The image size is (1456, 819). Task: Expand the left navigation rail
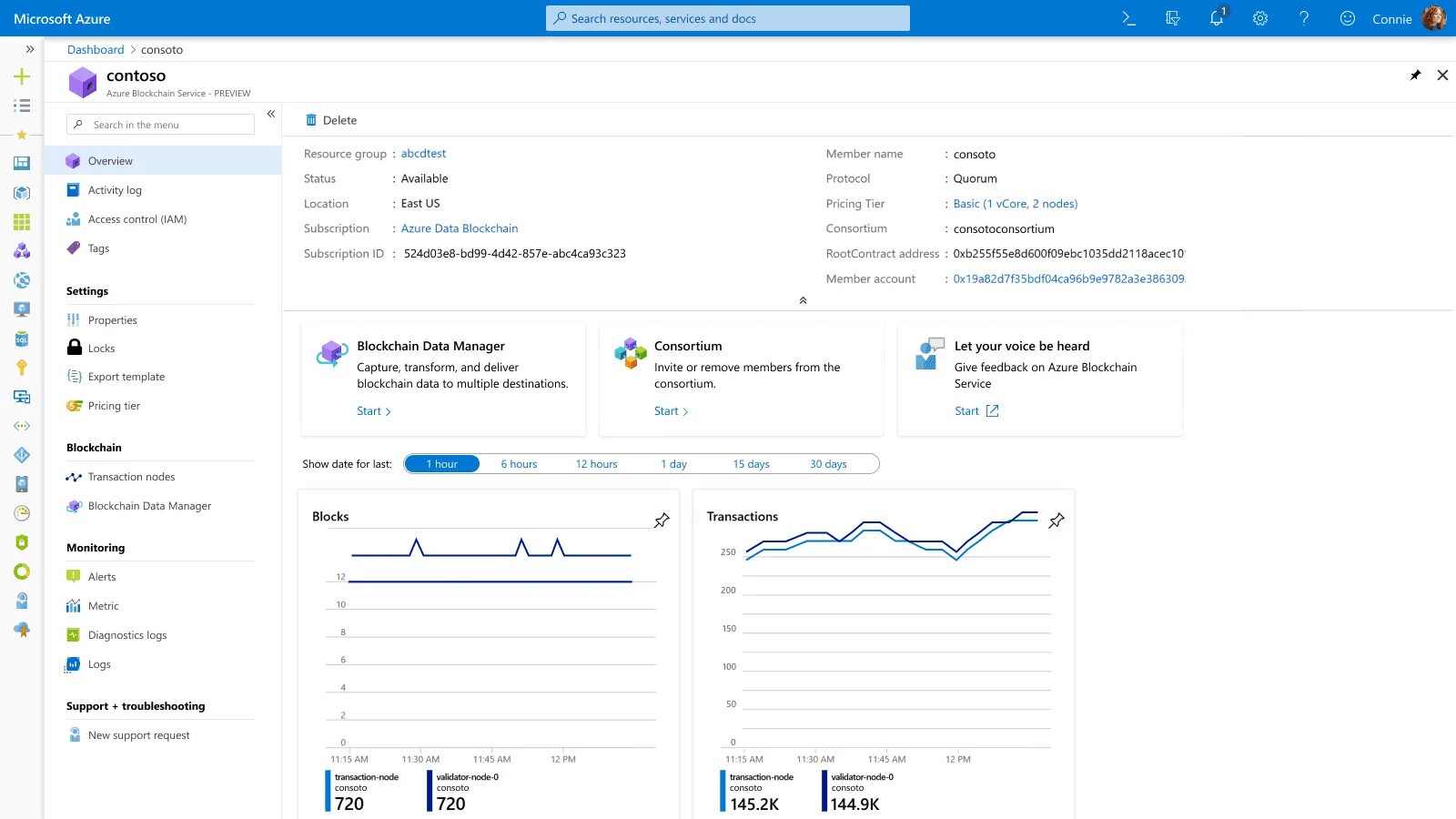[30, 49]
